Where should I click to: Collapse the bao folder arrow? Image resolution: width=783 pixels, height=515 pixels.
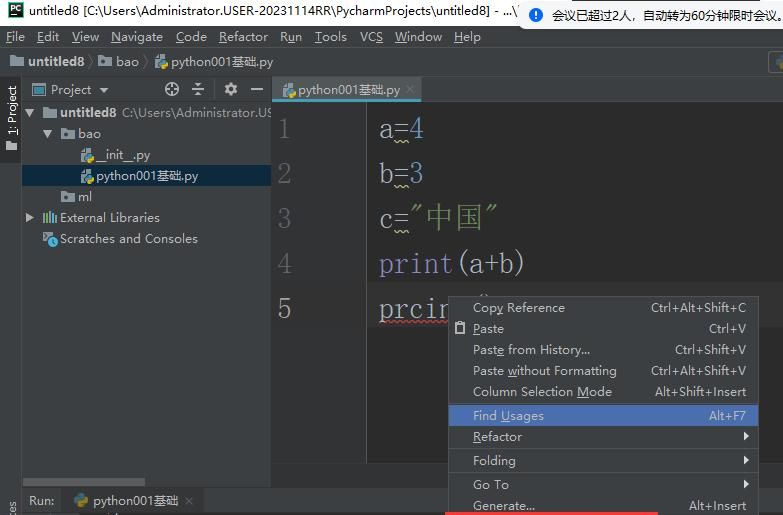point(47,134)
